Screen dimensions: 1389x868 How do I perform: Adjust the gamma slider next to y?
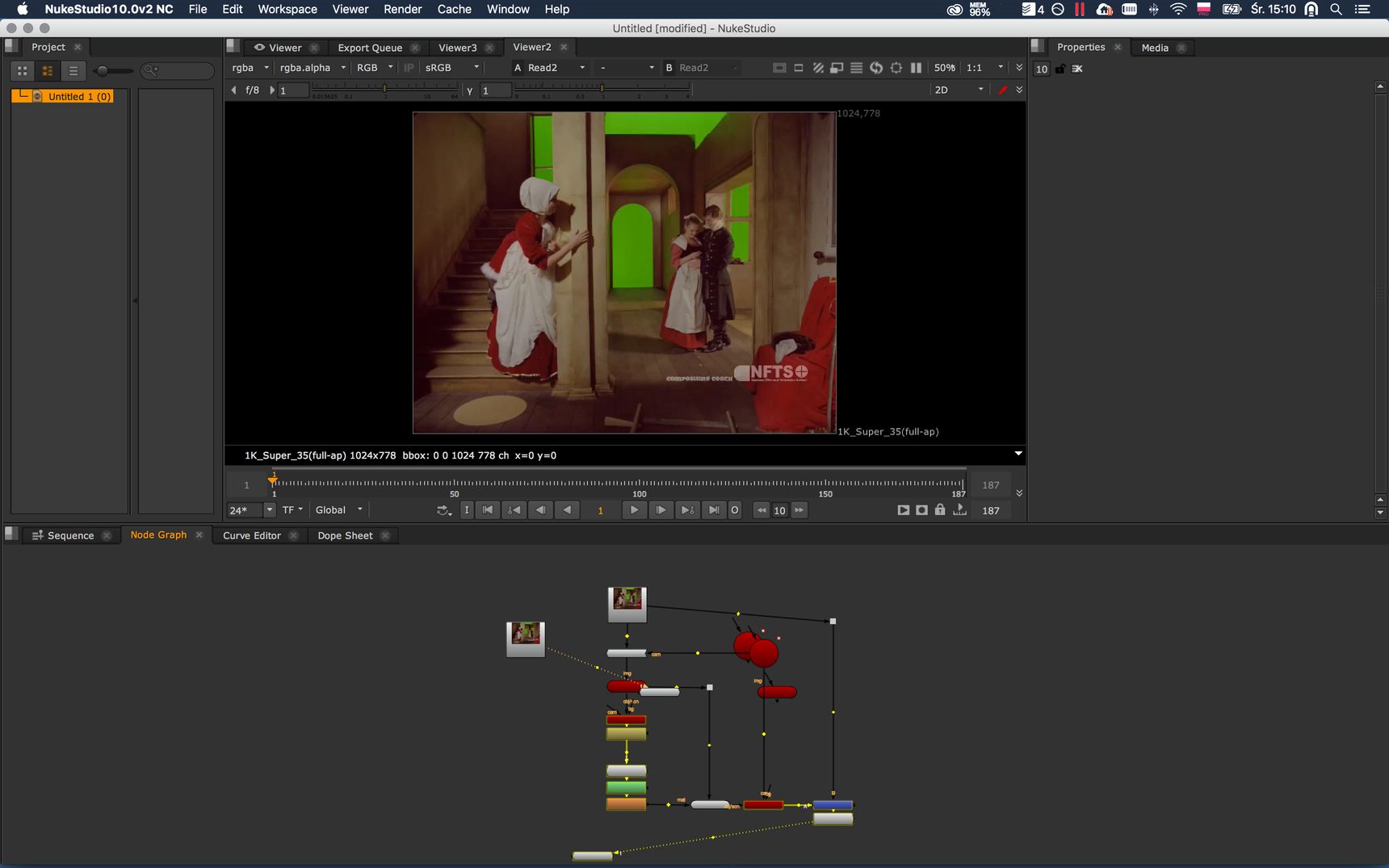point(602,89)
